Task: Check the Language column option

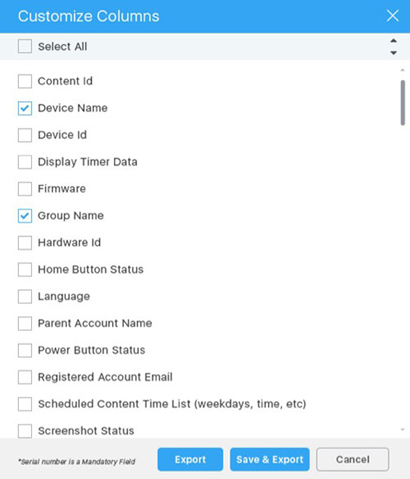Action: tap(25, 296)
